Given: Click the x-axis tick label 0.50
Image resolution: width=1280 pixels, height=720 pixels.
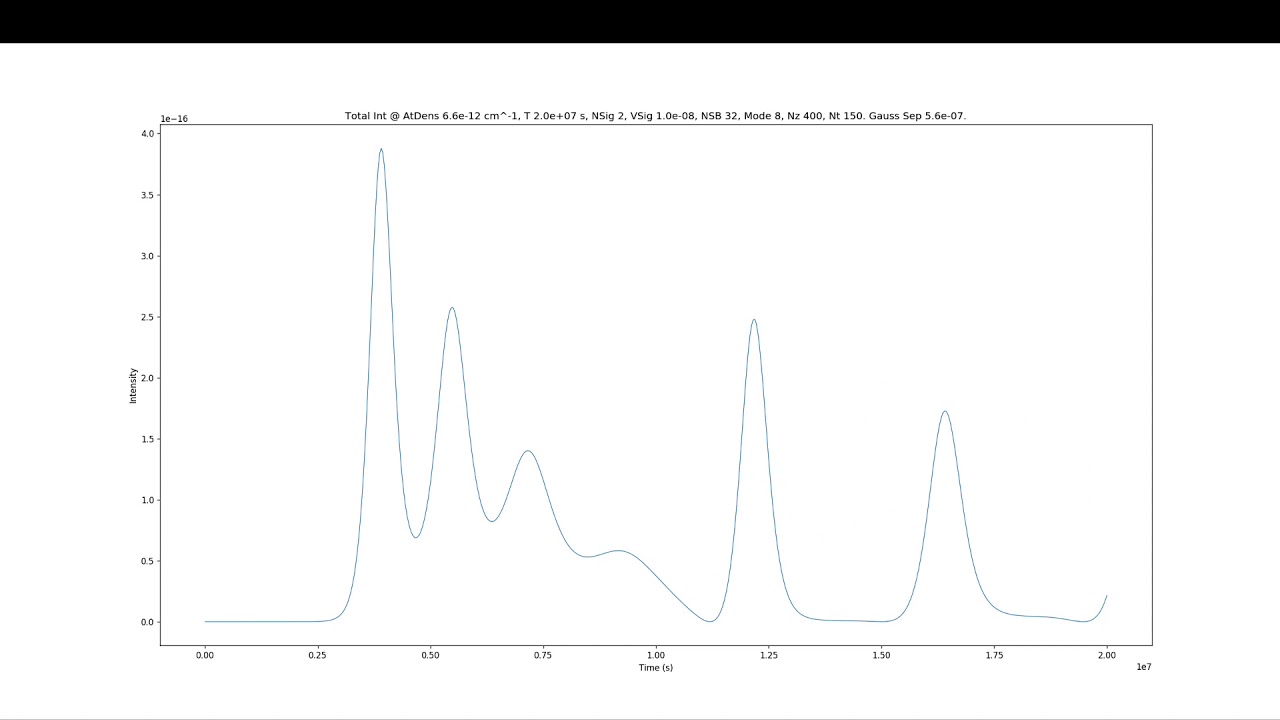Looking at the screenshot, I should click(430, 656).
